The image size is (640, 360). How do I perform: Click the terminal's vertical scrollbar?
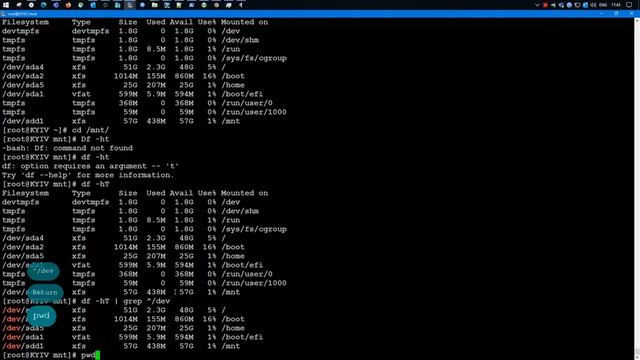coord(637,188)
